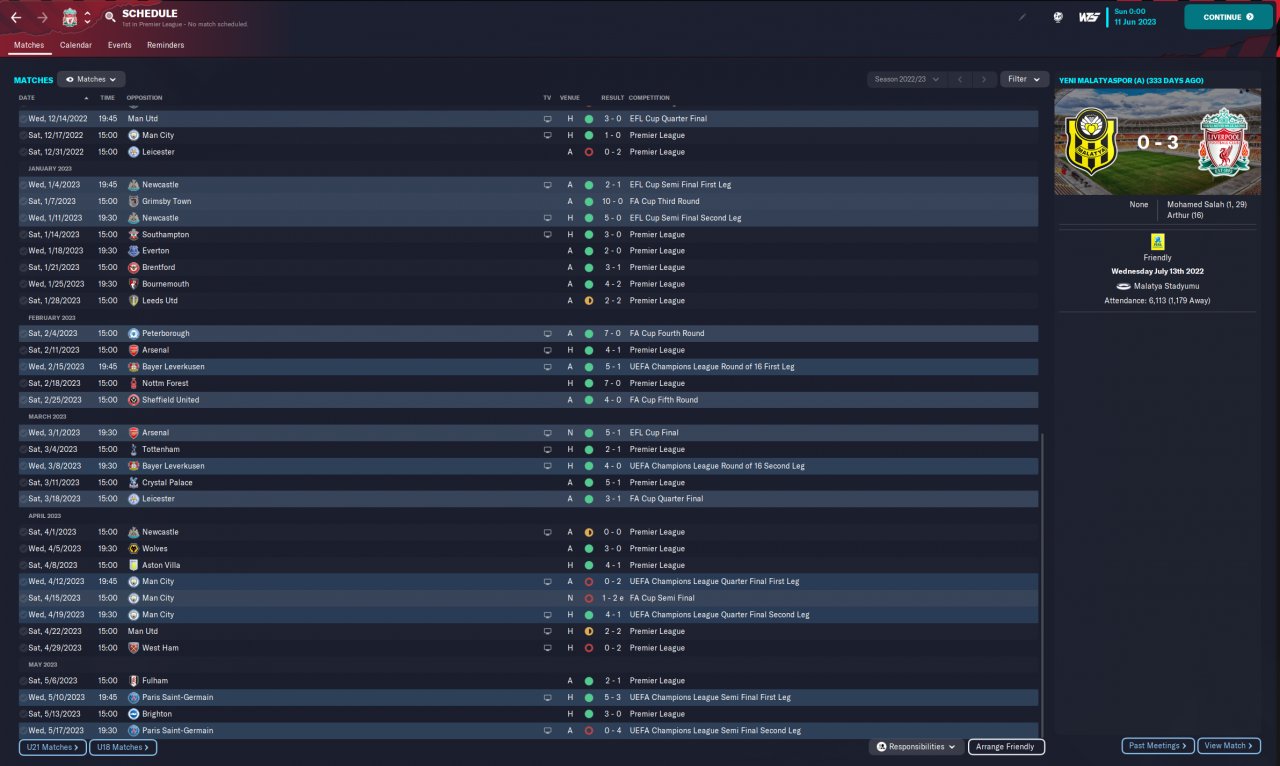Viewport: 1280px width, 766px height.
Task: Go back using the left arrow
Action: pos(16,18)
